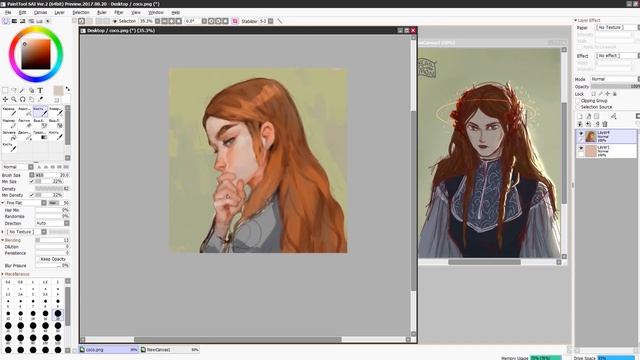
Task: Create a new layer folder
Action: point(596,116)
